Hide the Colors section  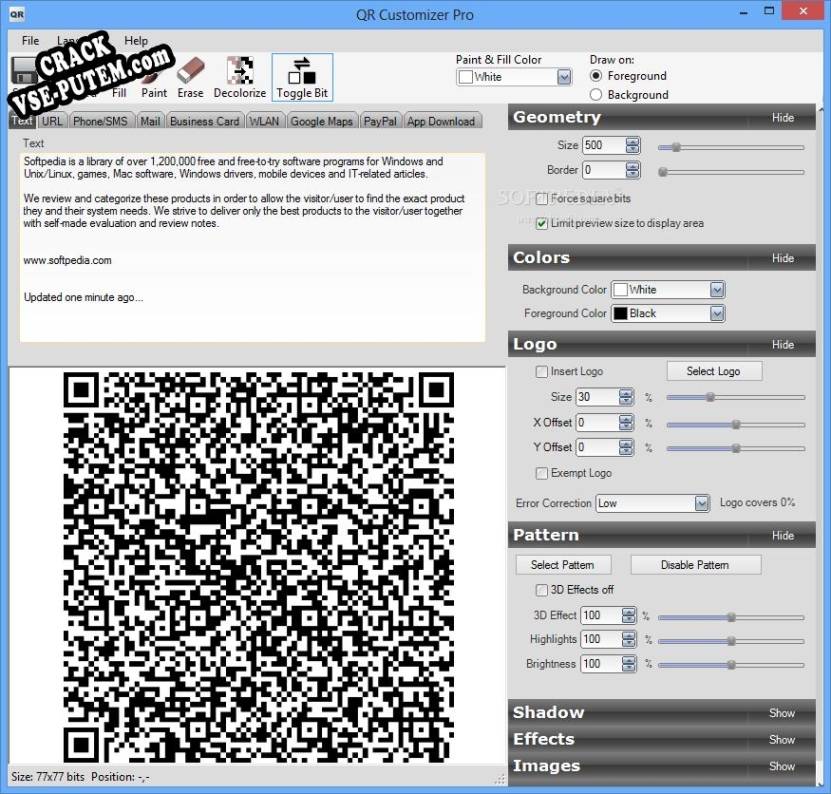tap(783, 258)
